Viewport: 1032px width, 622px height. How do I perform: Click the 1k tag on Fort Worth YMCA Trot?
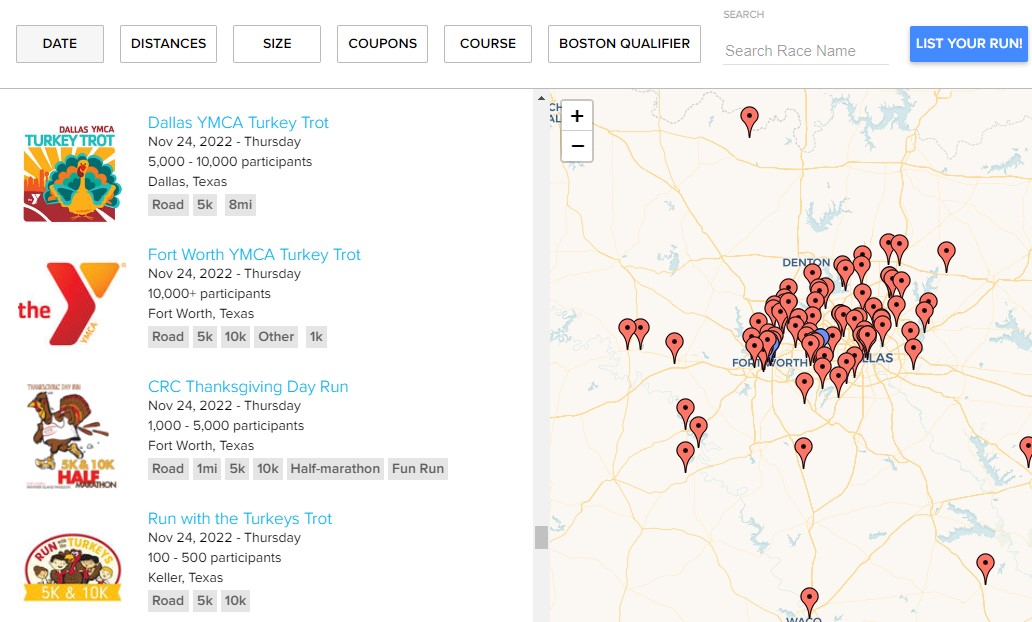[x=317, y=337]
